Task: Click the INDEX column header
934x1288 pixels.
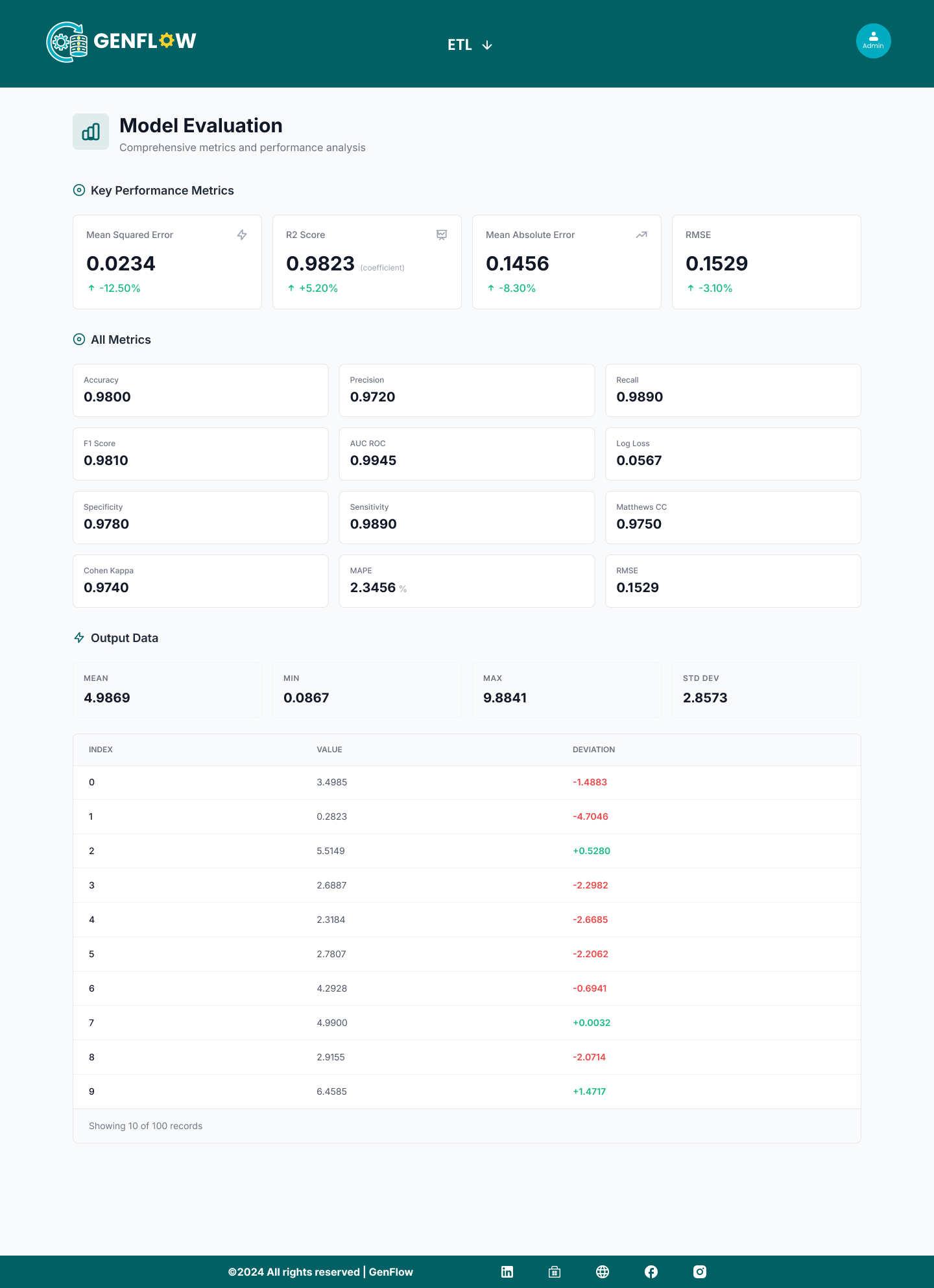Action: (x=101, y=750)
